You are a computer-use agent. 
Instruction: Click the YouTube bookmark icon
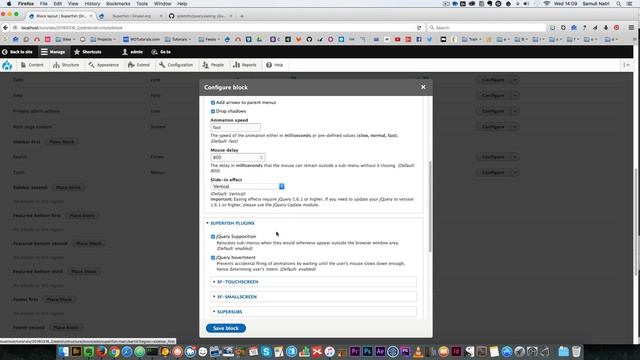(x=398, y=40)
